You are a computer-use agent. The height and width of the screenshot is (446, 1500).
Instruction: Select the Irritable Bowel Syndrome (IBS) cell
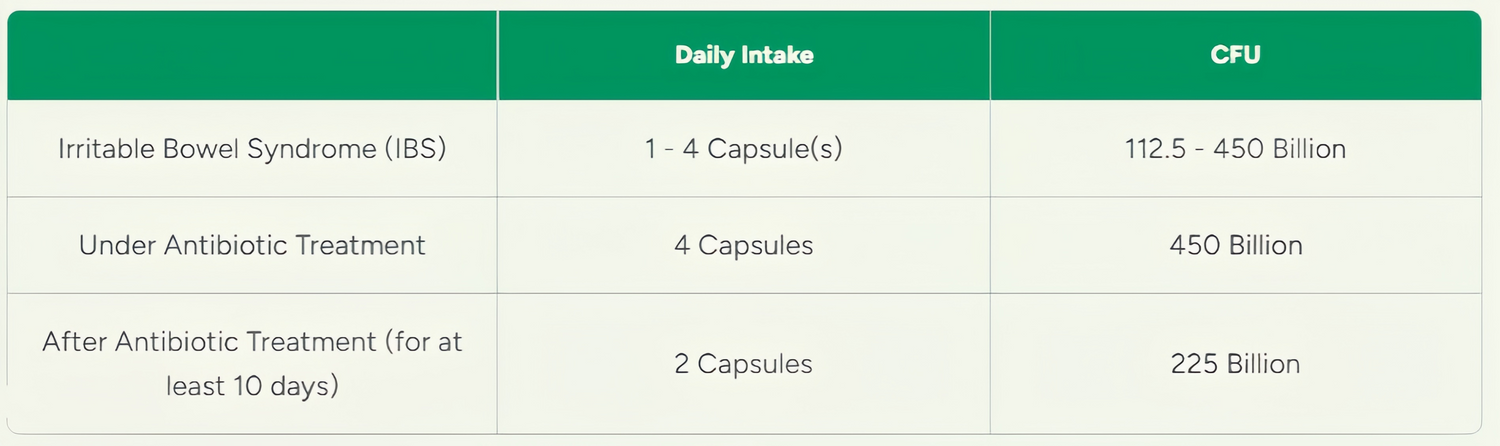[252, 149]
